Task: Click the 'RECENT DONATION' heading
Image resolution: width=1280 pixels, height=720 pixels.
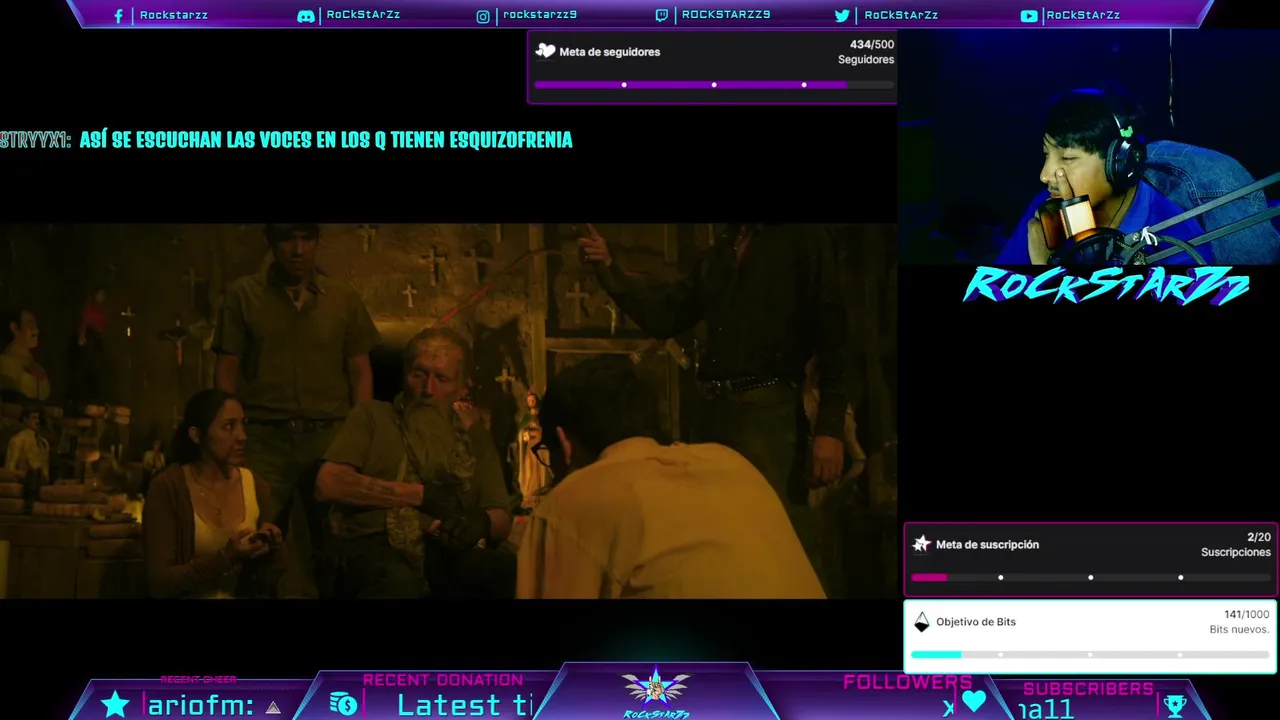Action: 443,680
